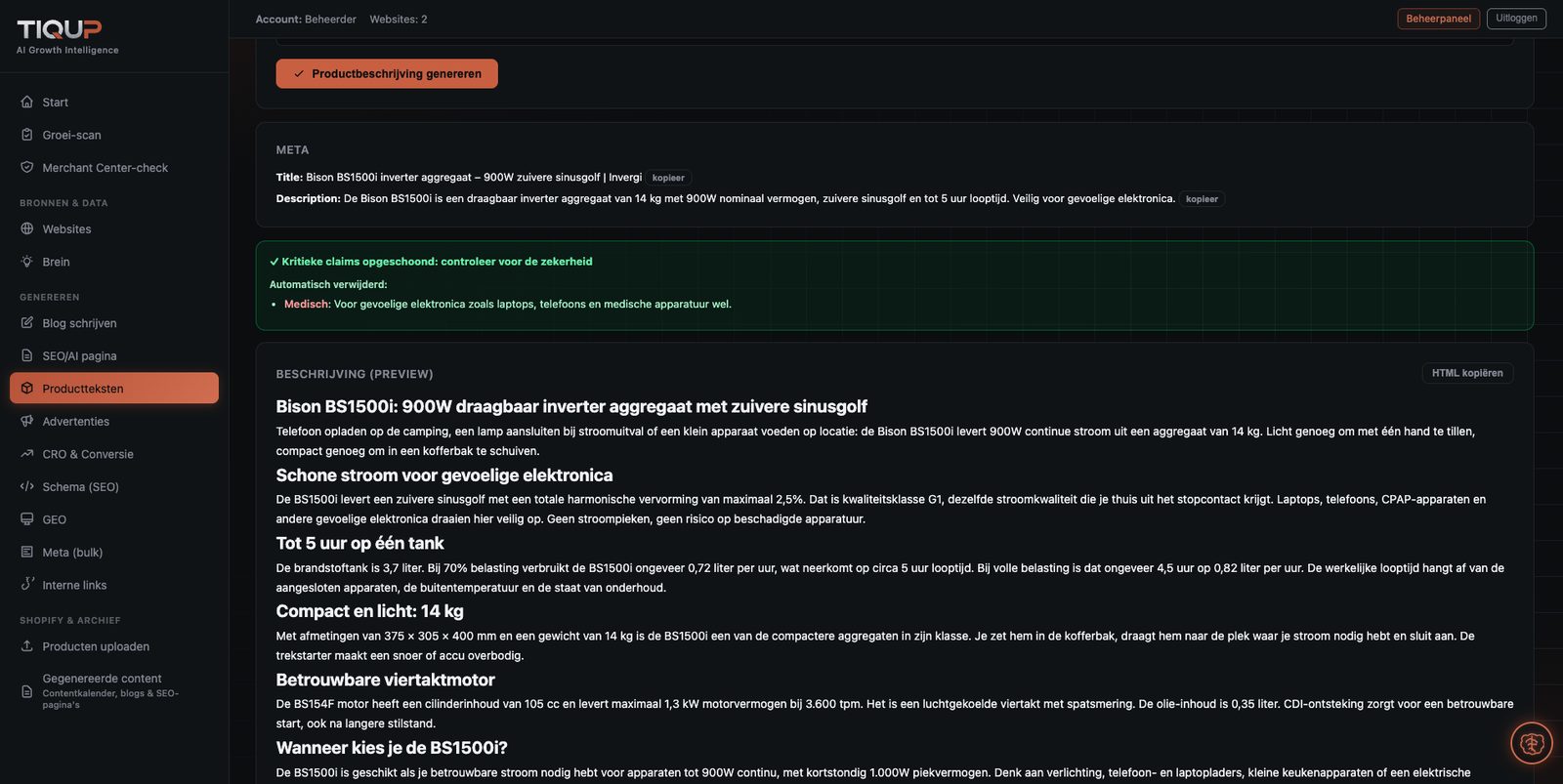Click the CRO & Conversie trend icon
1563x784 pixels.
(x=27, y=454)
